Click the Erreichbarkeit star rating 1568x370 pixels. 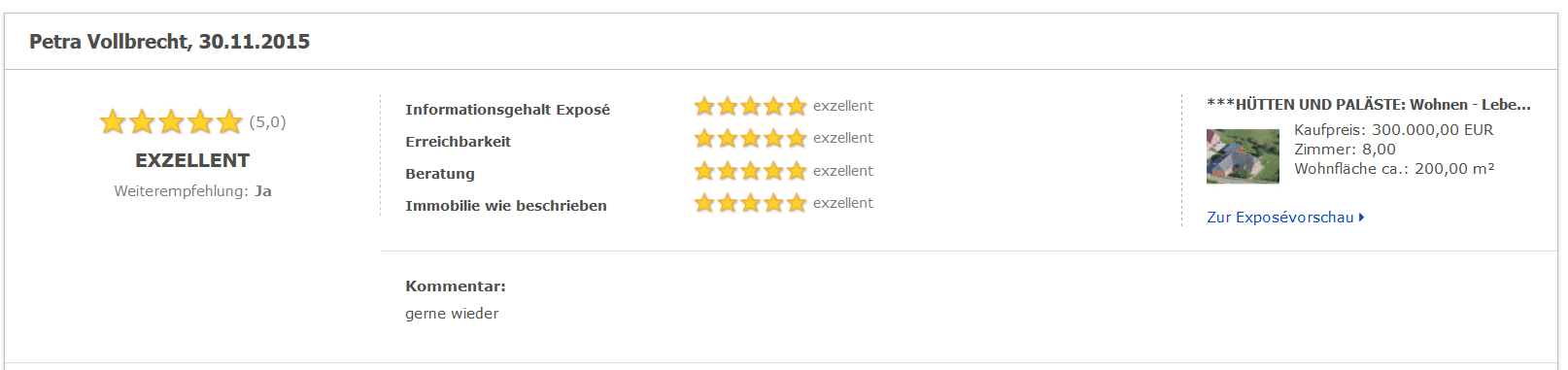(x=751, y=138)
